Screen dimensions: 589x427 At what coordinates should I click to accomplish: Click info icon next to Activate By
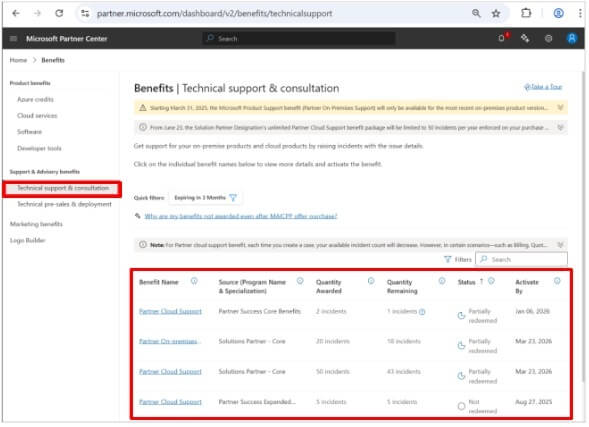point(557,281)
